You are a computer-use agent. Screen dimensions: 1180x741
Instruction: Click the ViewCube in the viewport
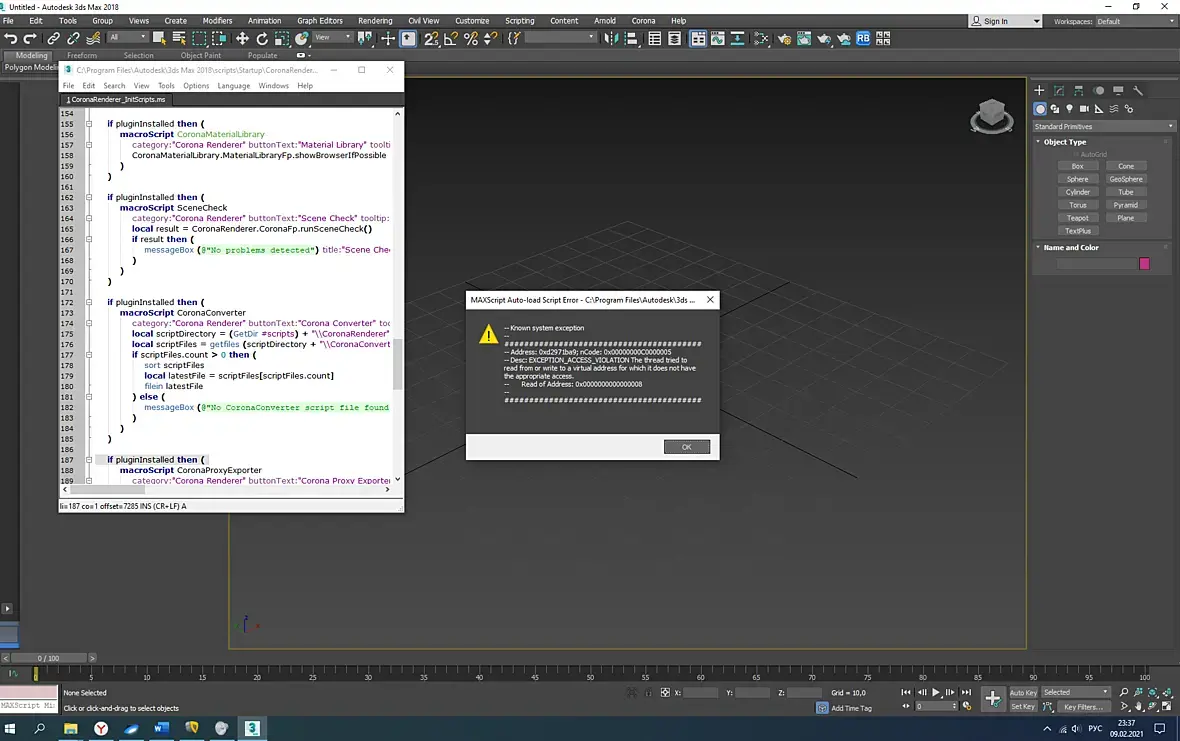[991, 116]
